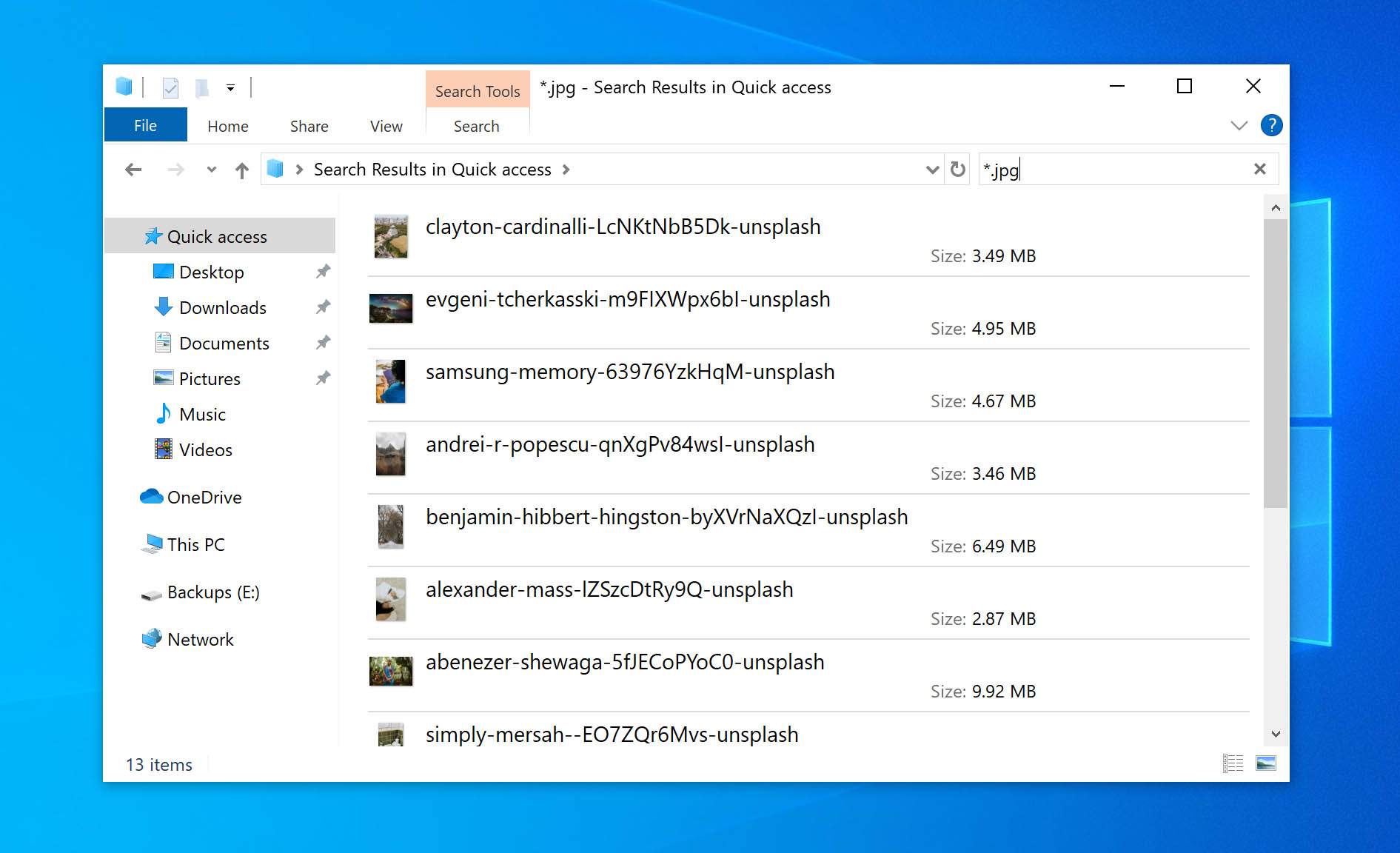1400x853 pixels.
Task: Select the Search Tools contextual tab
Action: [x=478, y=90]
